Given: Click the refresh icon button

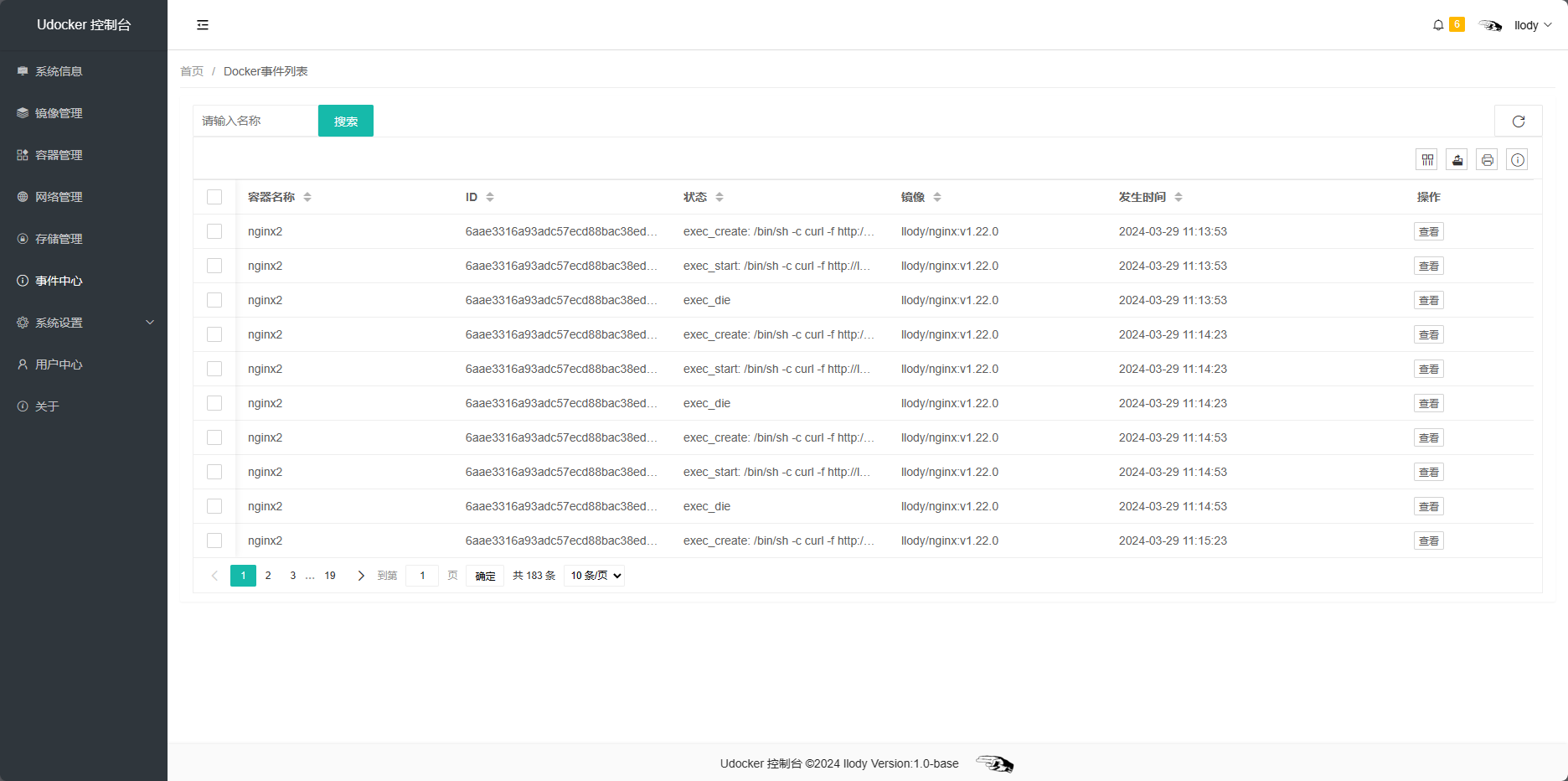Looking at the screenshot, I should [x=1519, y=122].
